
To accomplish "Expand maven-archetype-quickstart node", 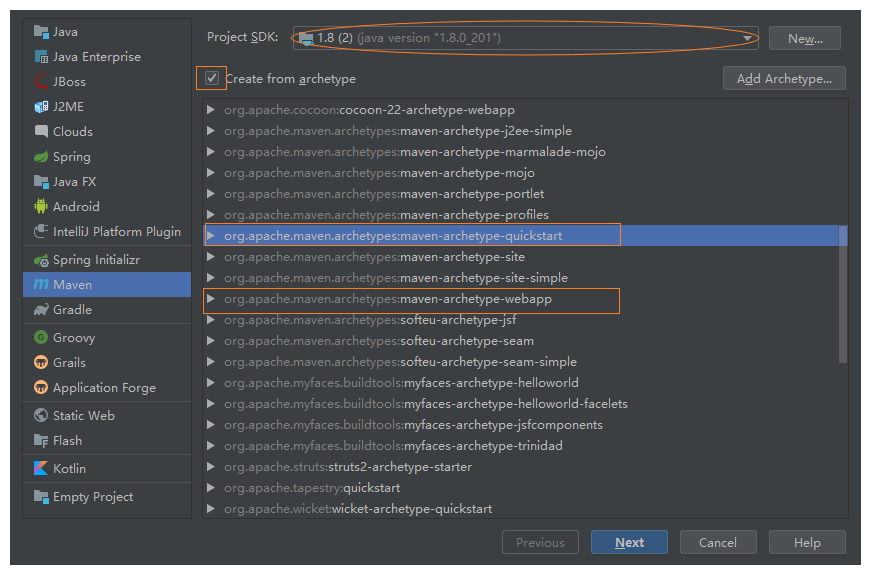I will tap(211, 236).
